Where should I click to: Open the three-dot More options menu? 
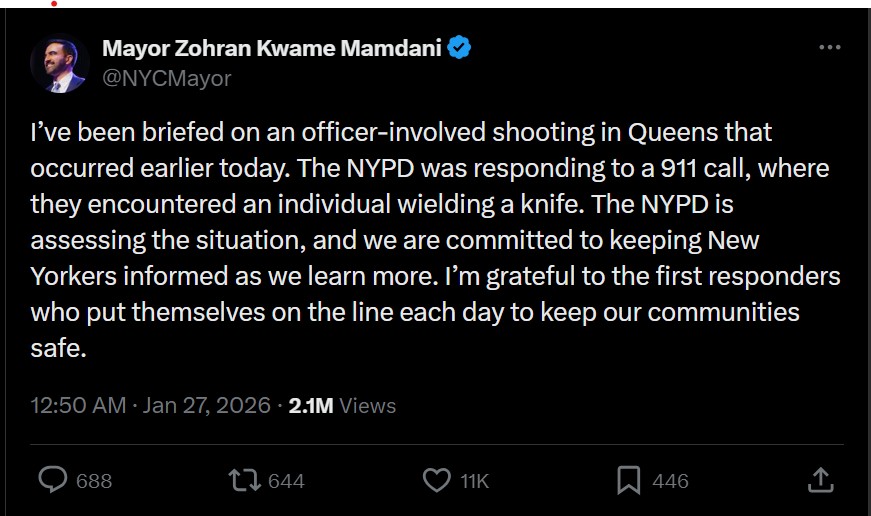[x=830, y=47]
